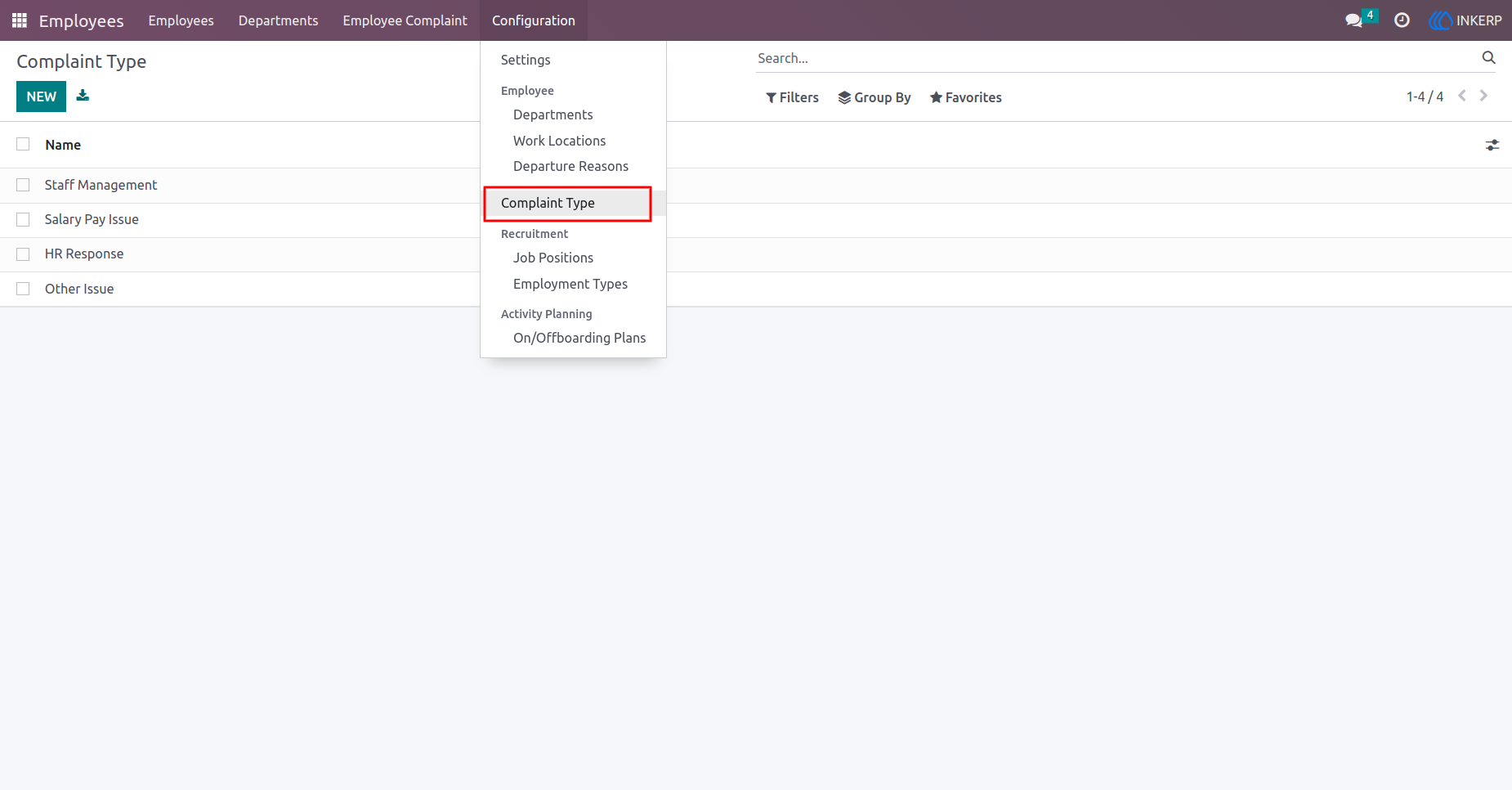The image size is (1512, 790).
Task: Check the HR Response row checkbox
Action: 23,254
